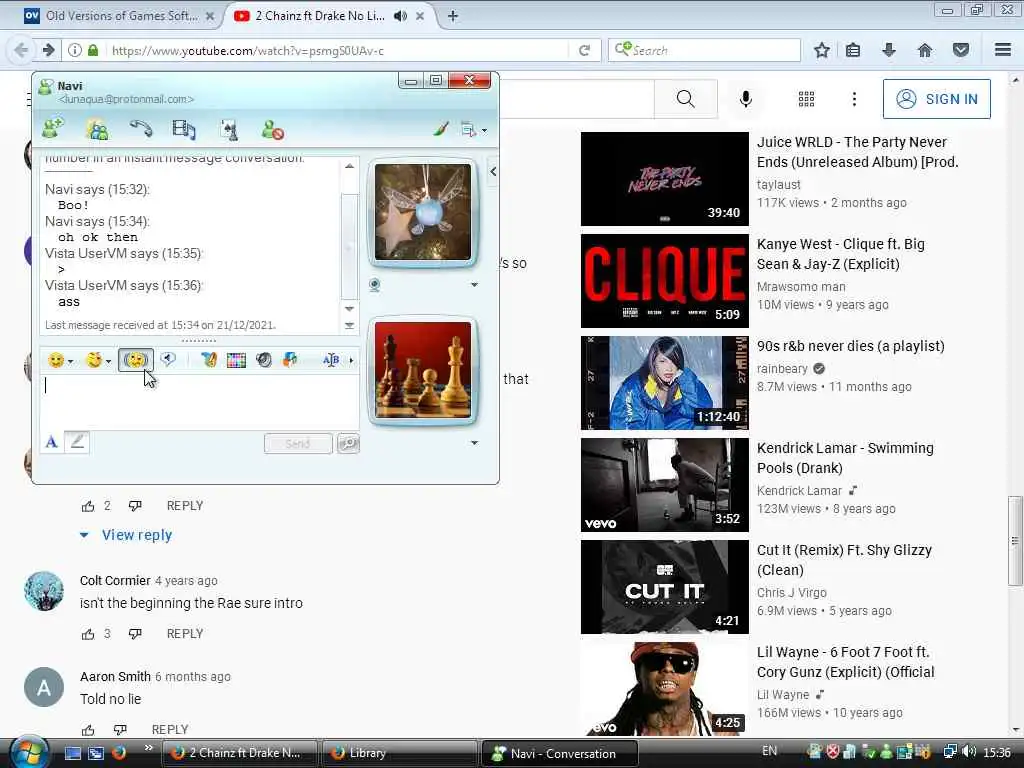Open the color scheme paintbrush icon
Viewport: 1024px width, 768px height.
[441, 129]
